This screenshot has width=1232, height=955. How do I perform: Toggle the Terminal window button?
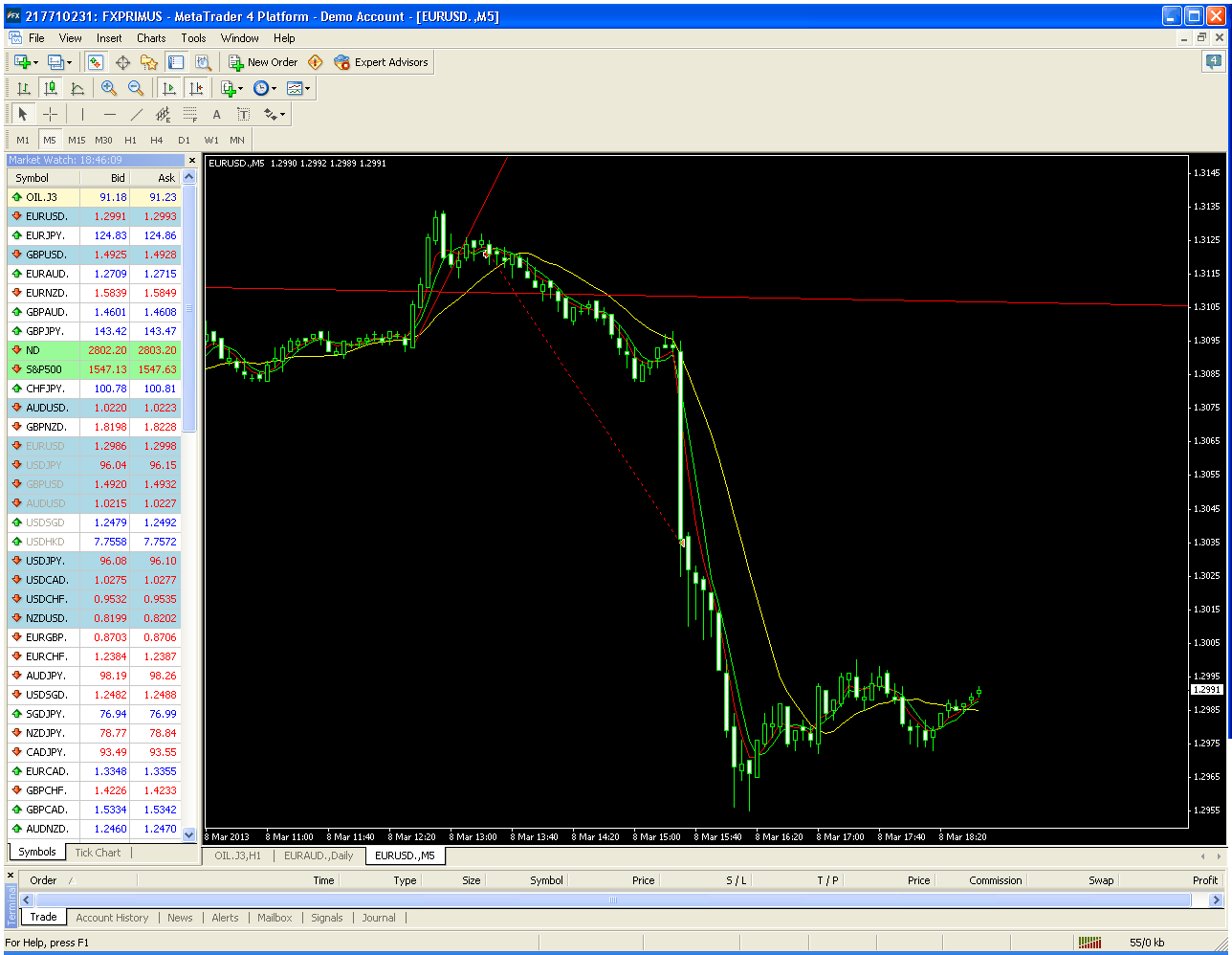[x=176, y=62]
